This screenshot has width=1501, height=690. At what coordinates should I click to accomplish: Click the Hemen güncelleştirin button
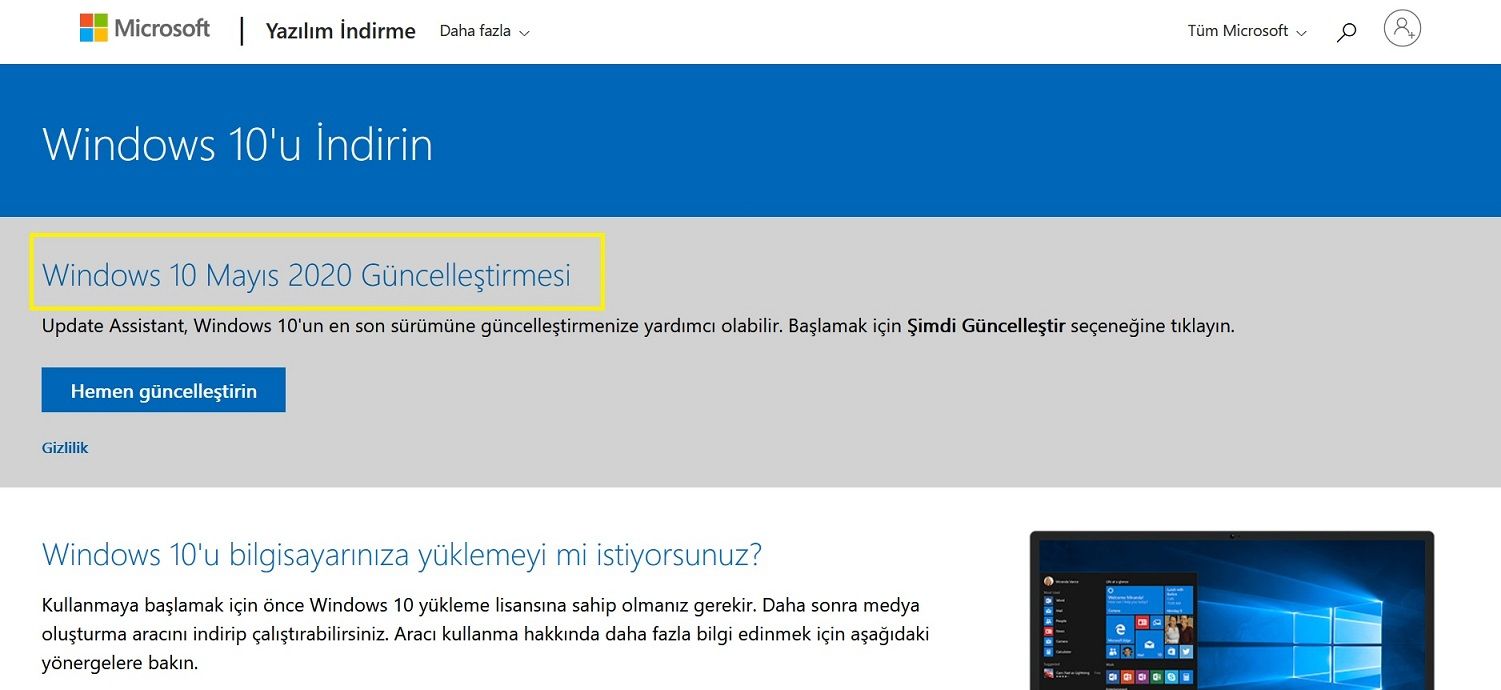coord(164,390)
